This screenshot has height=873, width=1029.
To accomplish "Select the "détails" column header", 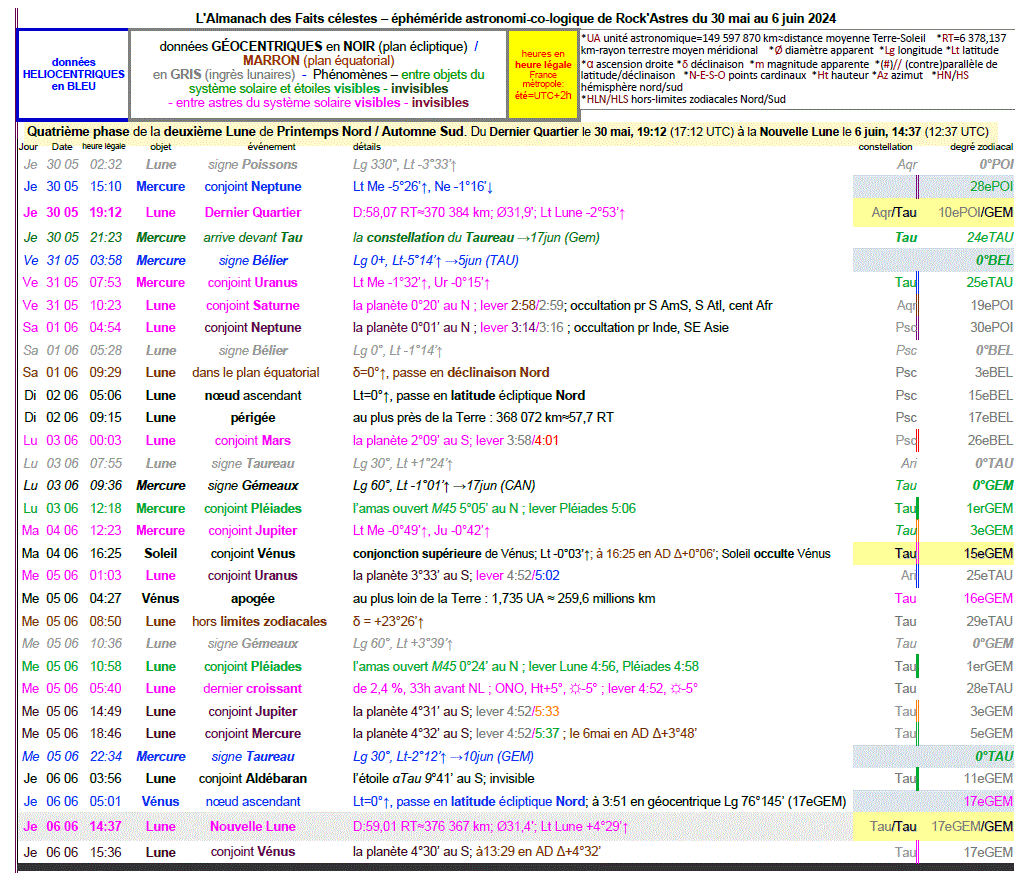I will click(367, 146).
